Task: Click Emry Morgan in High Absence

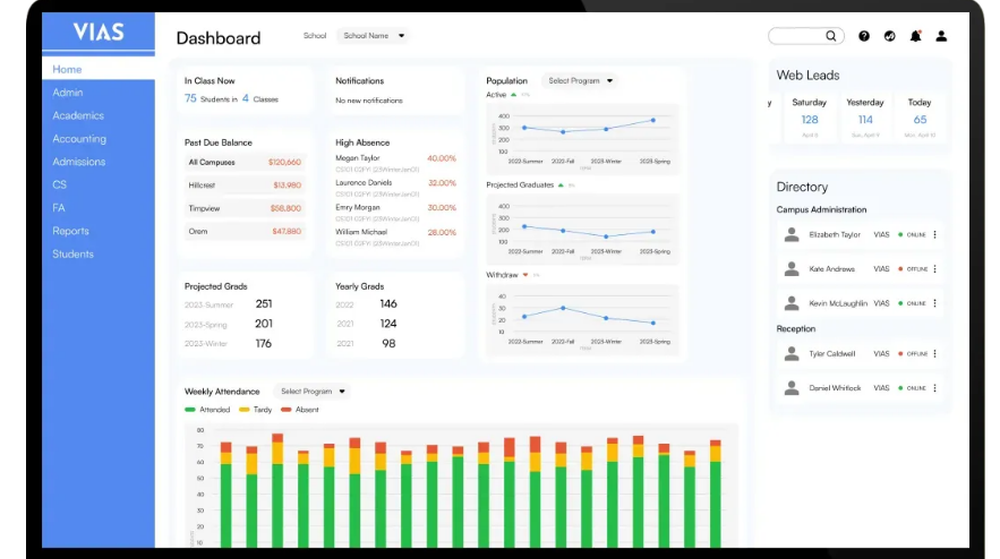Action: (357, 208)
